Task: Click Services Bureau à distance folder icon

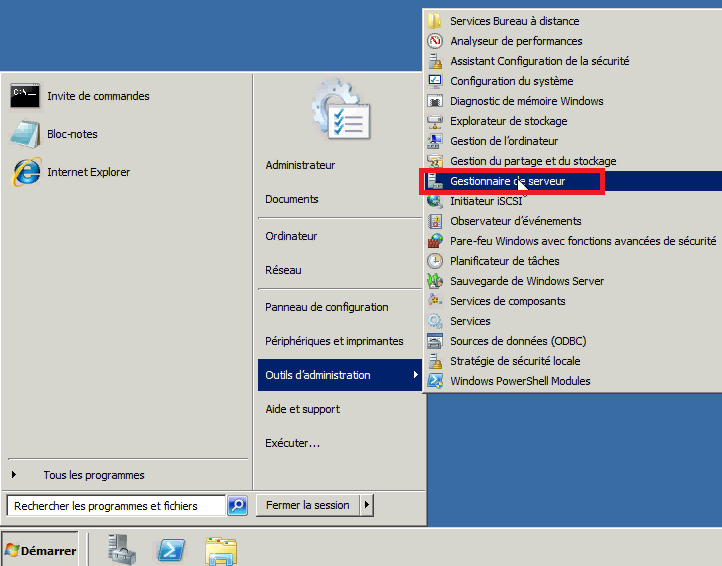Action: point(435,21)
